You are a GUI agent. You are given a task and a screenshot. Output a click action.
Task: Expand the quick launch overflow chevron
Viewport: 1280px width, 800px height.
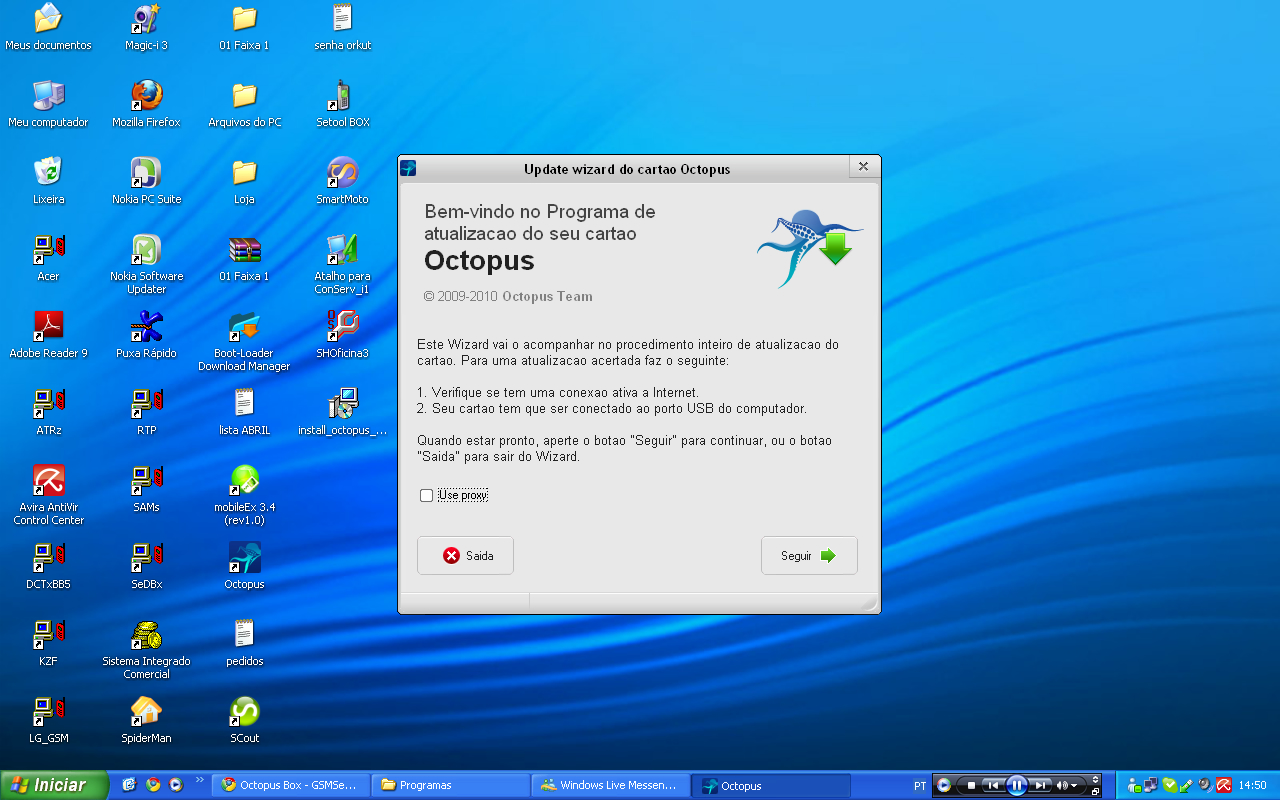(199, 779)
